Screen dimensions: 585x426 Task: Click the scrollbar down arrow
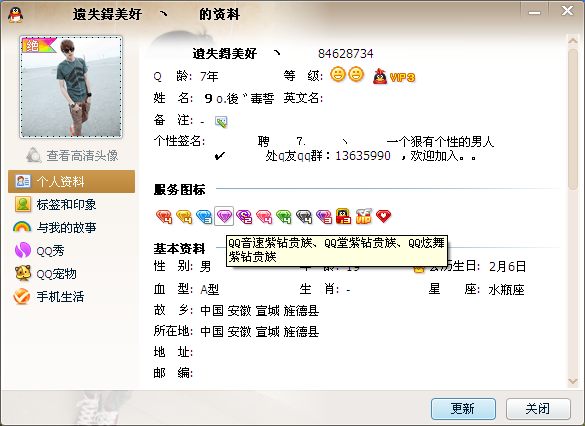(x=573, y=381)
